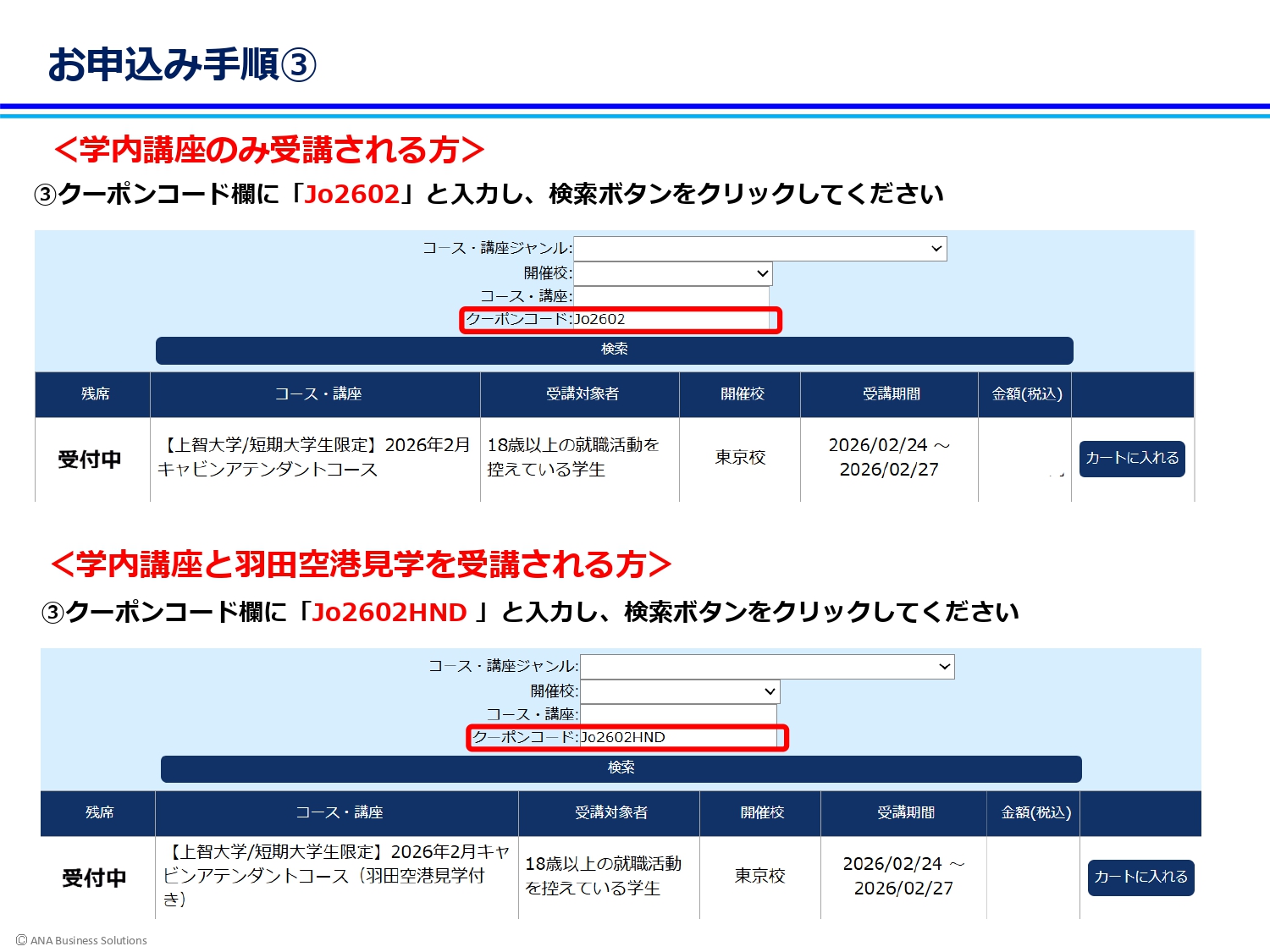Click コース・講座 text field in 学内講座のみ section
1270x952 pixels.
pos(671,296)
